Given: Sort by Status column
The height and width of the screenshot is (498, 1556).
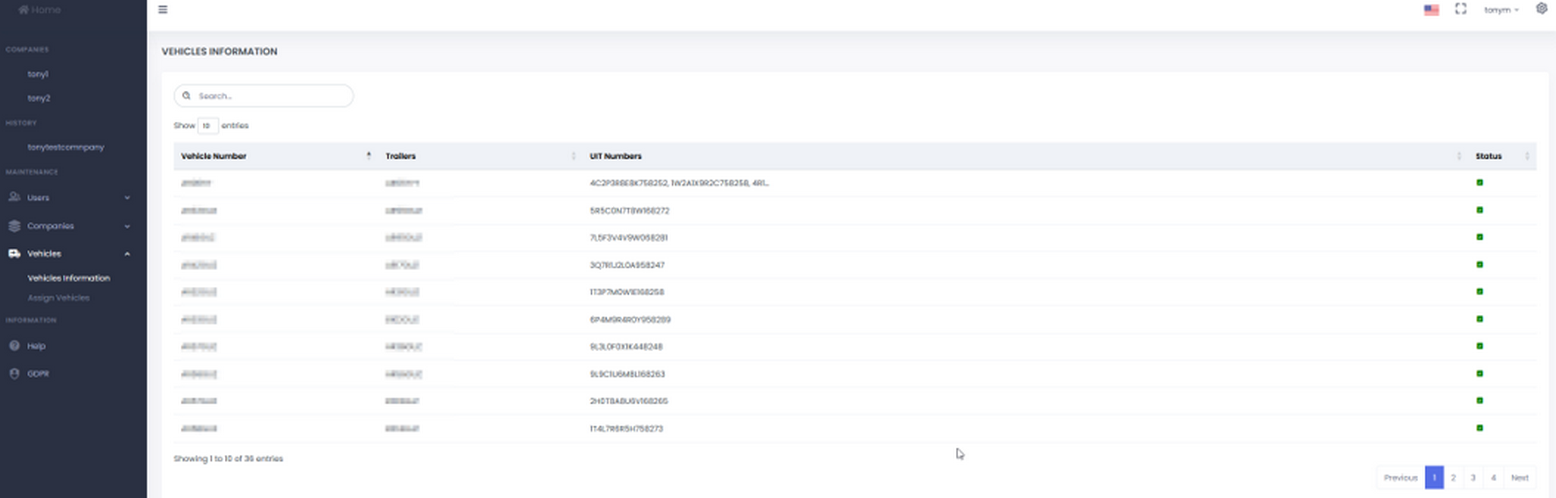Looking at the screenshot, I should (x=1502, y=156).
